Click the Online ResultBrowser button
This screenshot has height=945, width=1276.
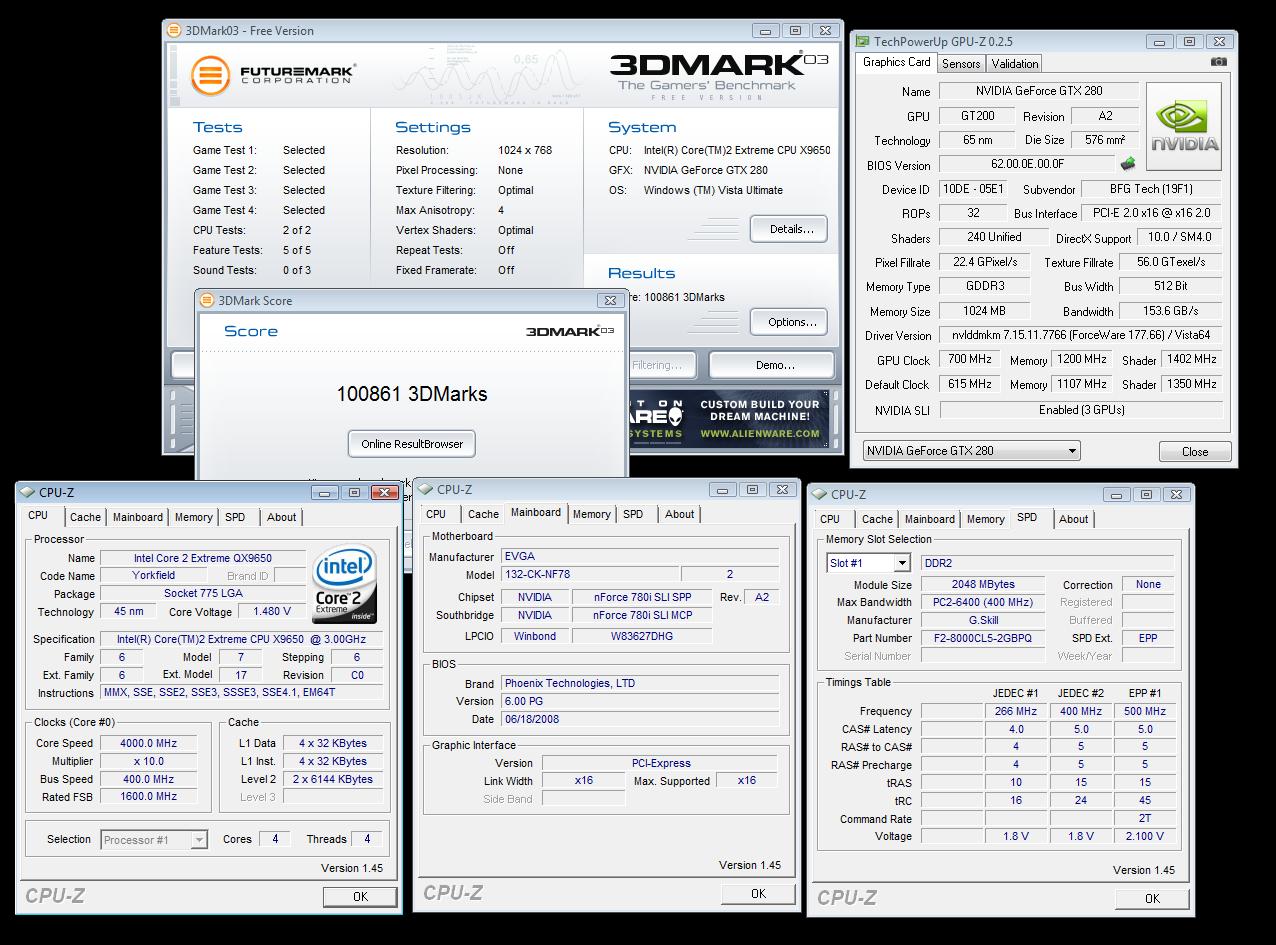click(x=412, y=444)
